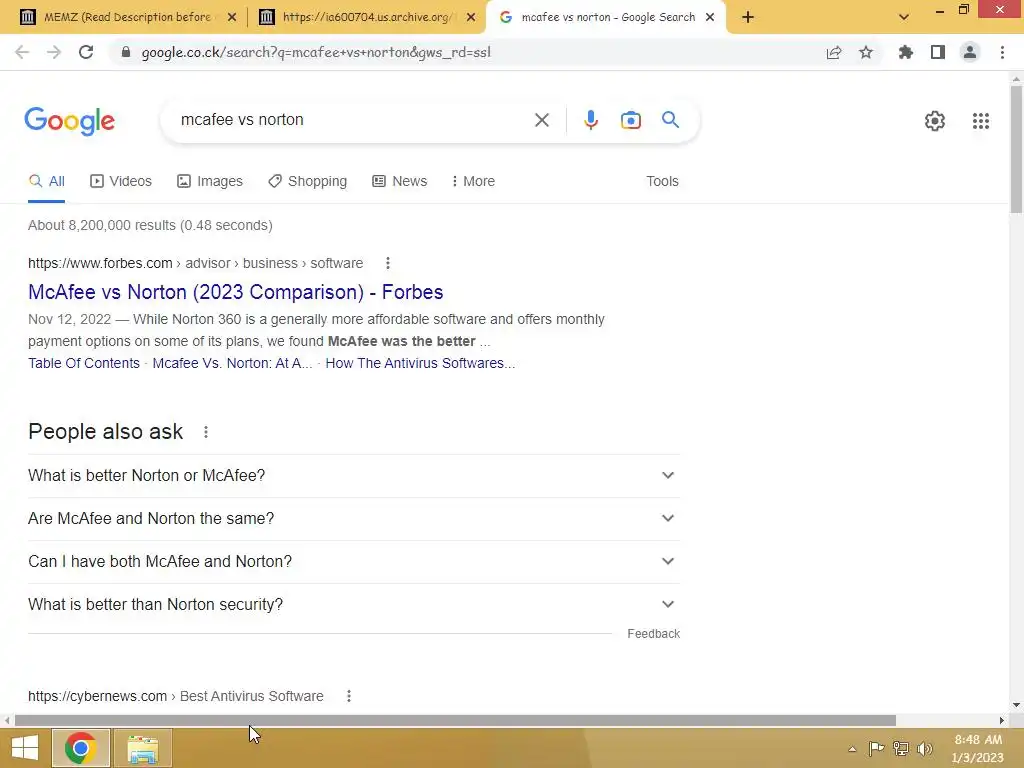Click the Google logo

(x=70, y=121)
